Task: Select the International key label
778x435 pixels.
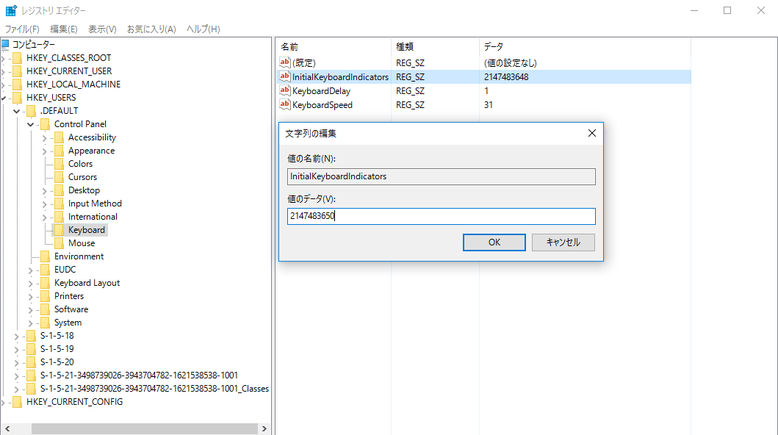Action: click(x=93, y=217)
